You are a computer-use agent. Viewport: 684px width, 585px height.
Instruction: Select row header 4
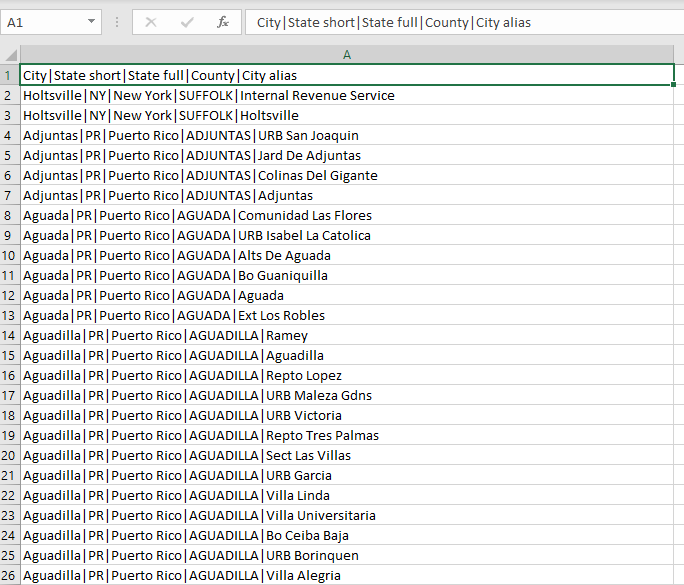(x=10, y=135)
